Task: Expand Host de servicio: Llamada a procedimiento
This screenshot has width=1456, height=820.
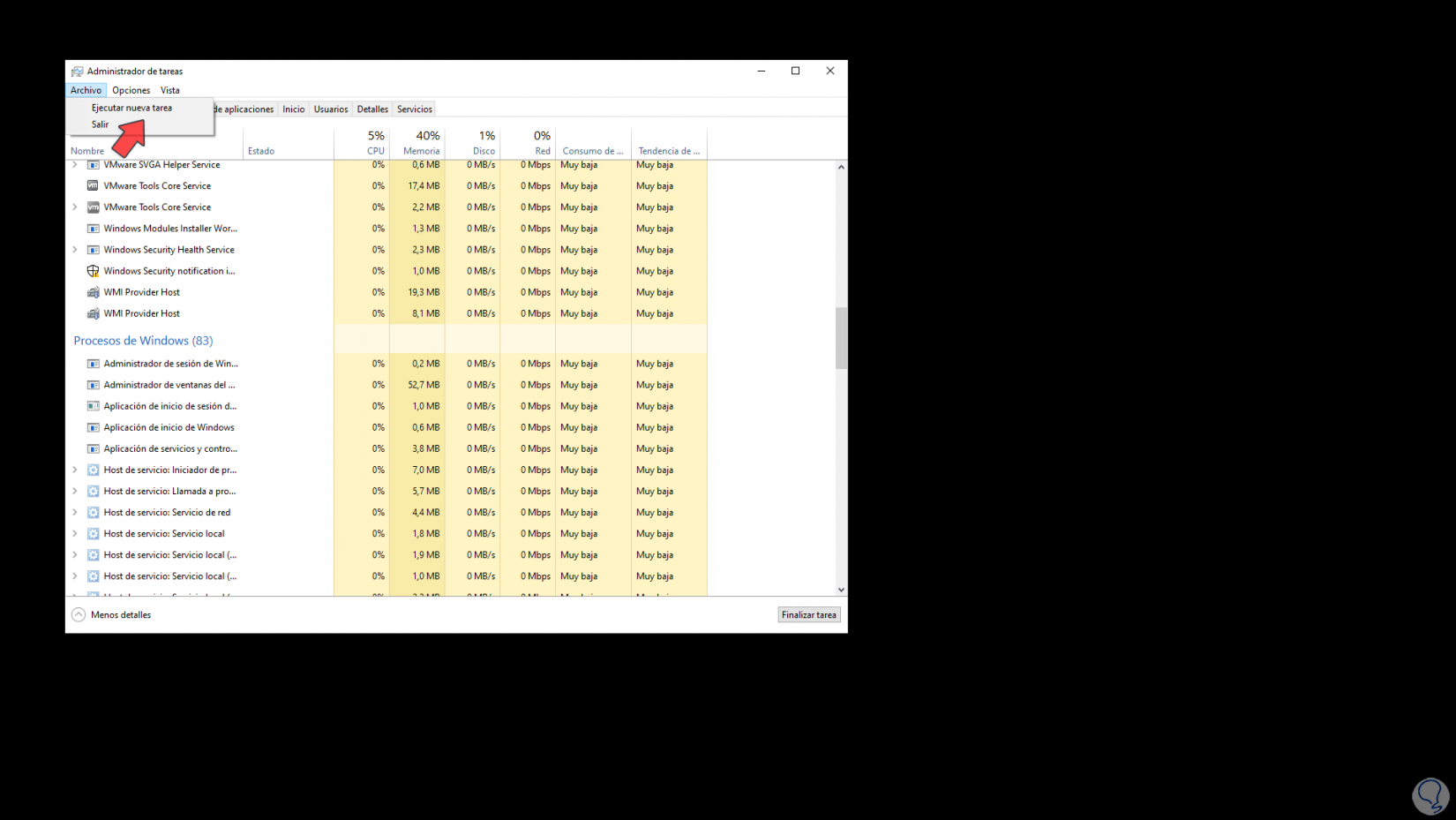Action: pos(75,492)
